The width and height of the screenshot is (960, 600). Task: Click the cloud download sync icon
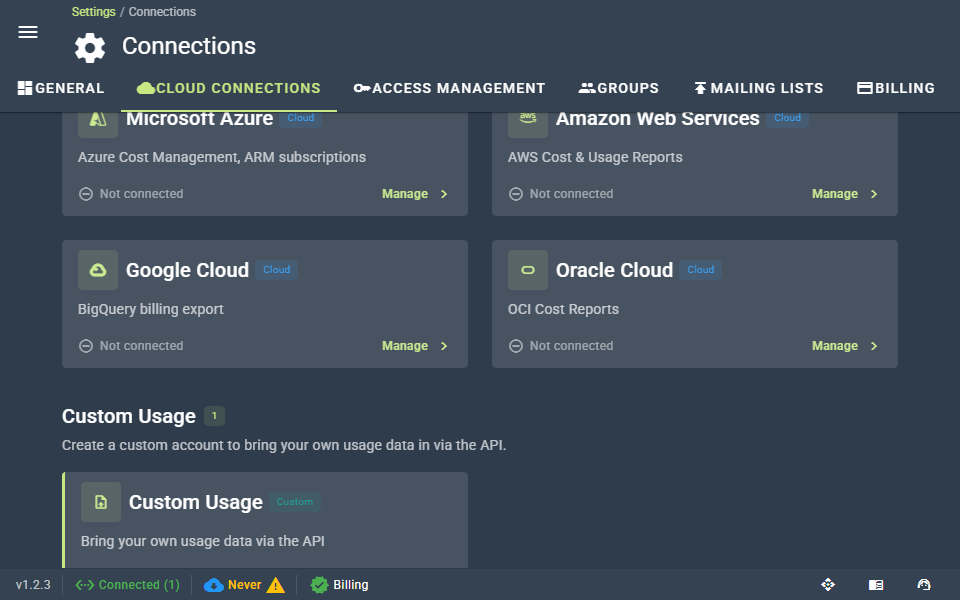(x=214, y=585)
